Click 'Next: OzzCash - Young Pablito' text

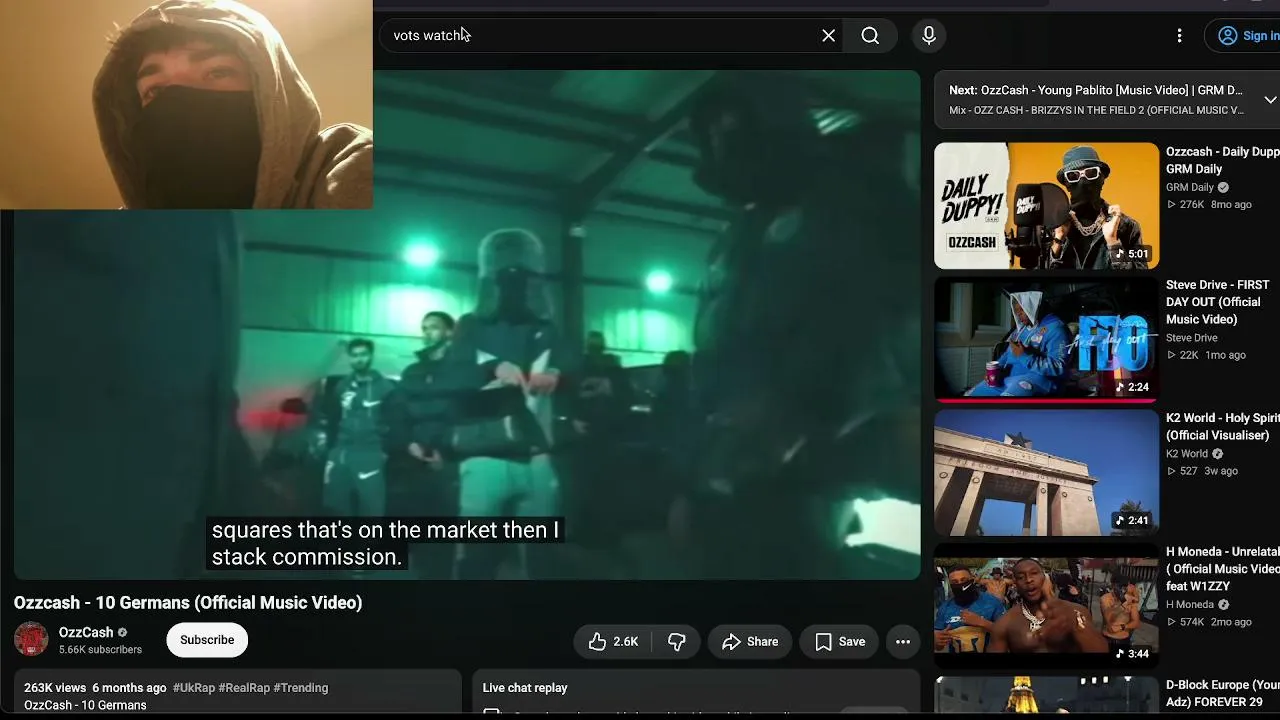[1096, 90]
